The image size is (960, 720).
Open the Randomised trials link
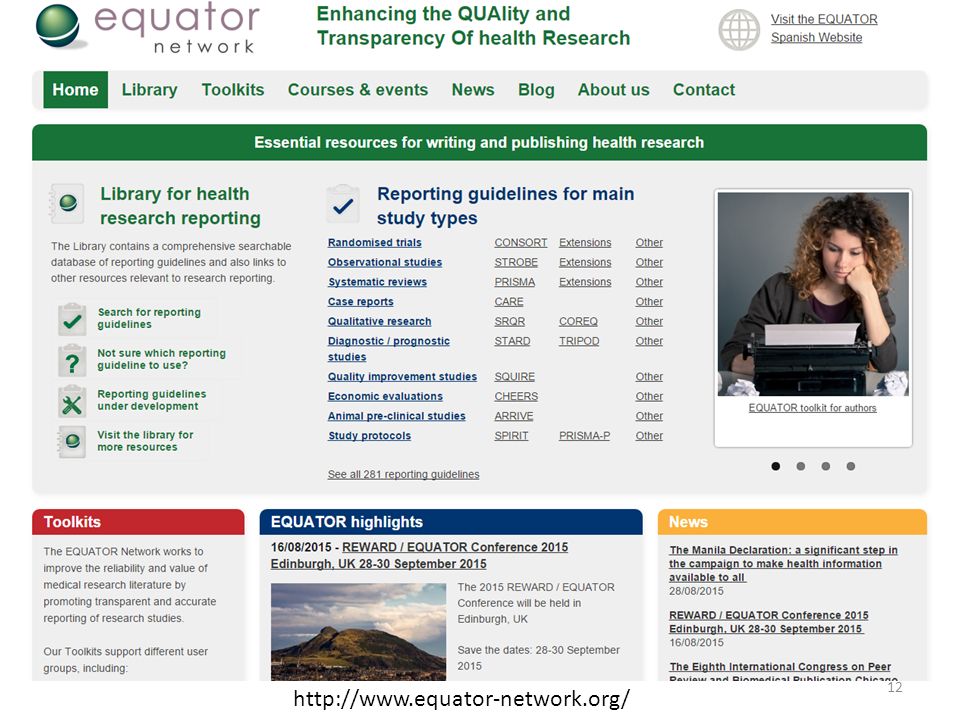click(374, 242)
